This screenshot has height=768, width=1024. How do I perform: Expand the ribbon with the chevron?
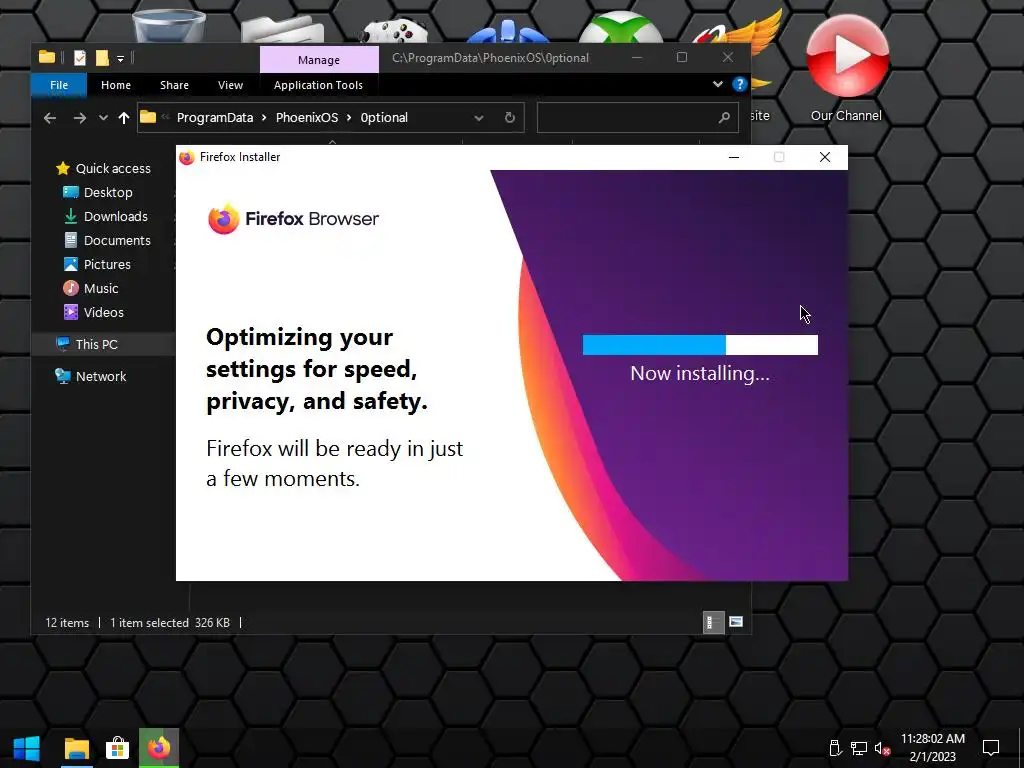coord(718,84)
